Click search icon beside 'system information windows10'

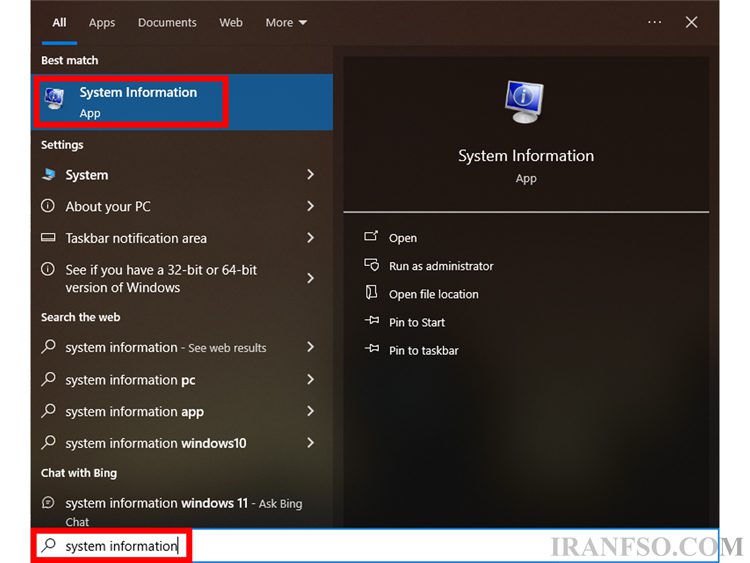pos(48,442)
